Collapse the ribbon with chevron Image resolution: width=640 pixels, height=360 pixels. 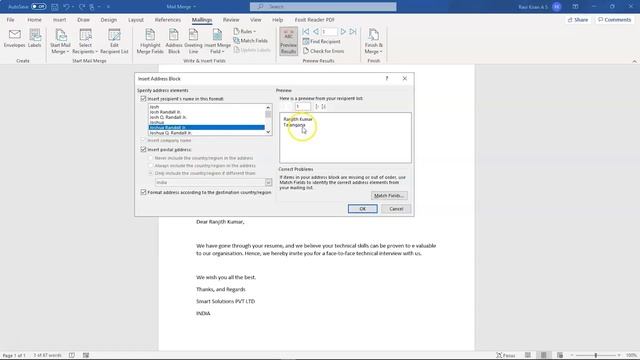(x=634, y=61)
